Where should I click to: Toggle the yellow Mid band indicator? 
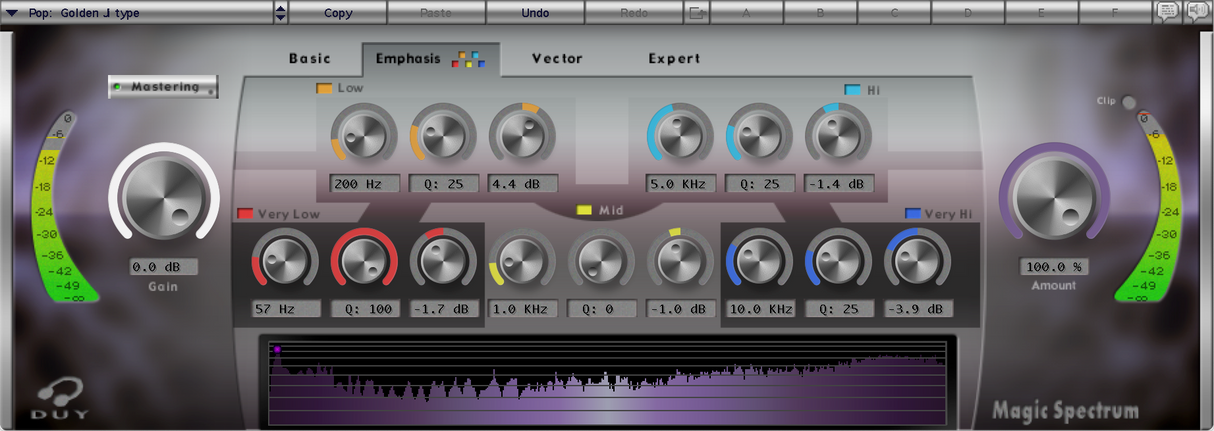(585, 211)
